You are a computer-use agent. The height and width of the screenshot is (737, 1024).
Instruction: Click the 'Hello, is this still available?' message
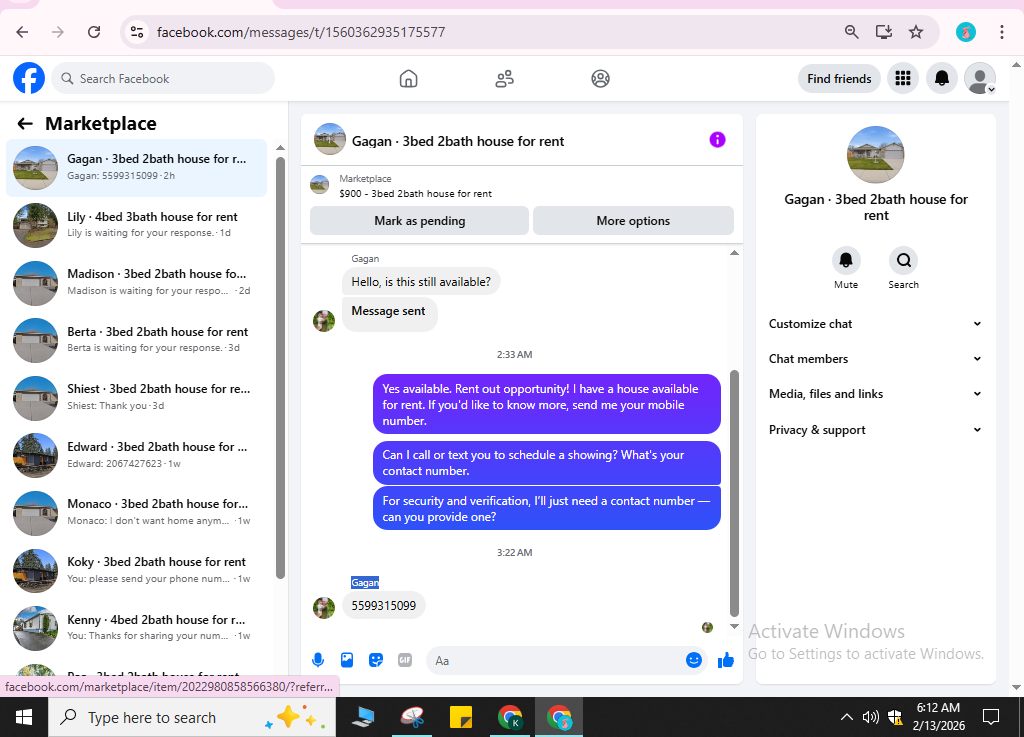pyautogui.click(x=421, y=282)
